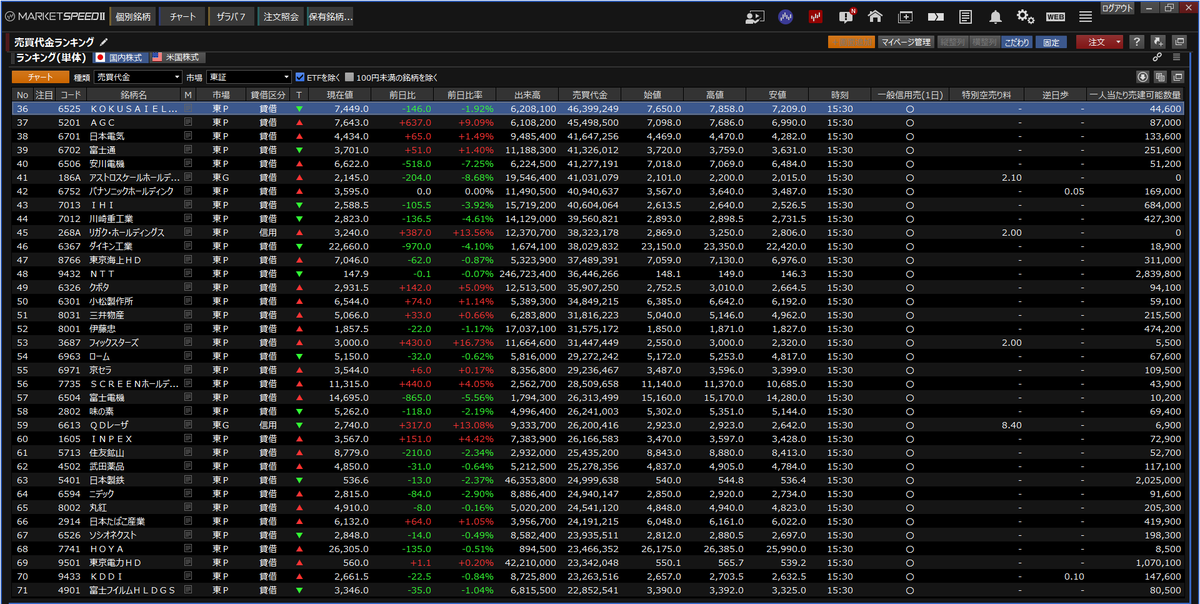Image resolution: width=1200 pixels, height=604 pixels.
Task: Click 日本たばこ産業 stock name
Action: 117,520
